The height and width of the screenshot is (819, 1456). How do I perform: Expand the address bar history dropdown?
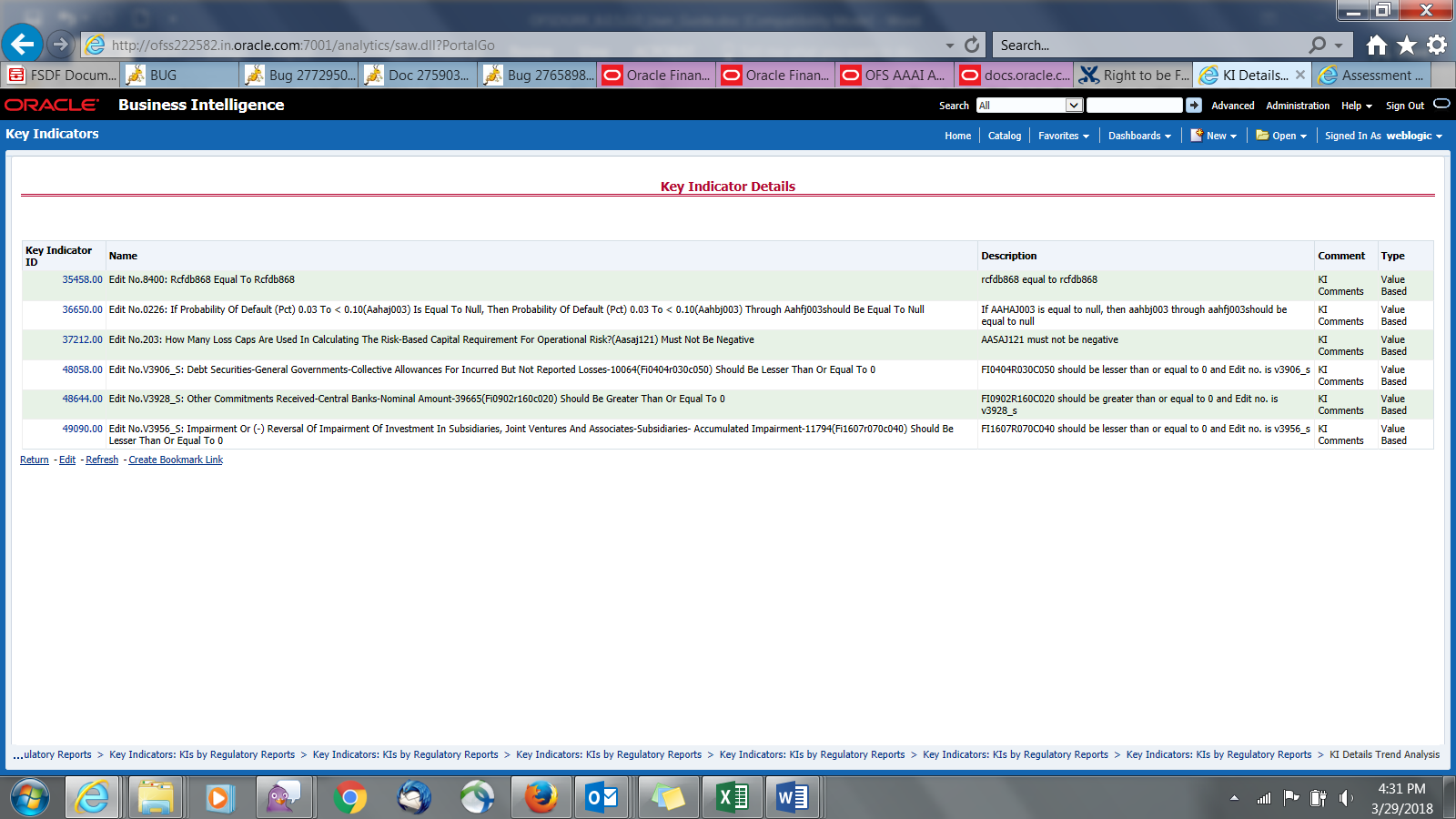click(949, 45)
